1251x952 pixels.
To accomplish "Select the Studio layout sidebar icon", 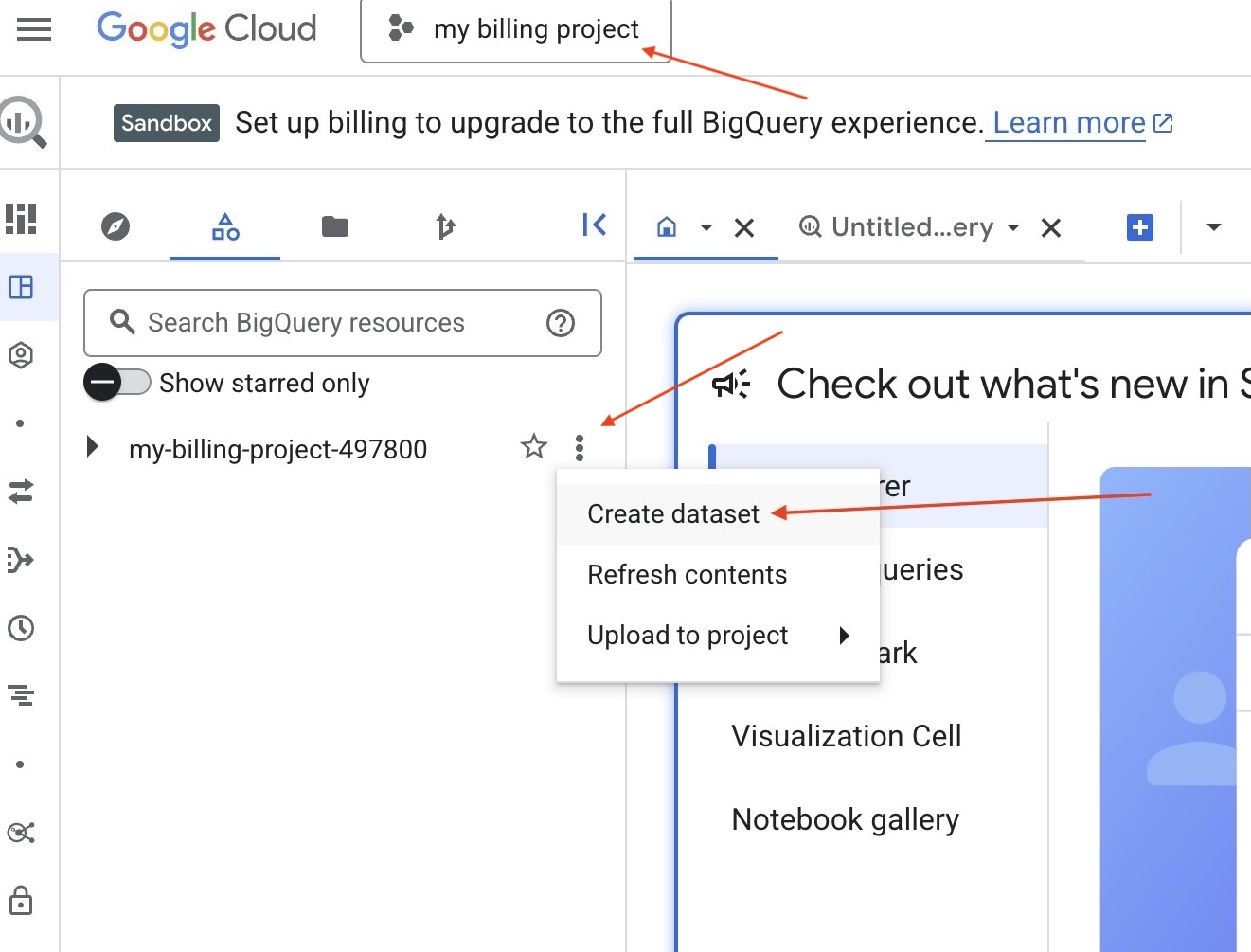I will [x=21, y=287].
